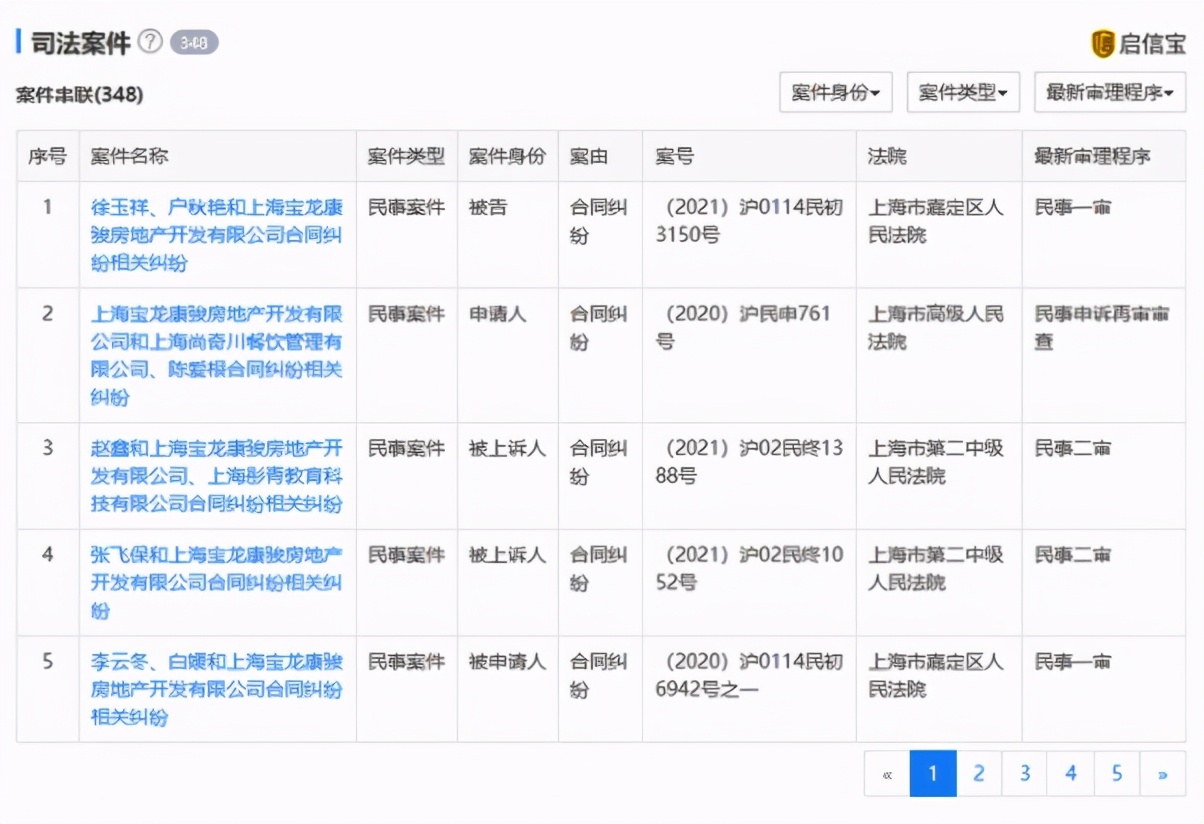Expand the 最新审理程序 filter dropdown
The image size is (1204, 824).
(1110, 92)
